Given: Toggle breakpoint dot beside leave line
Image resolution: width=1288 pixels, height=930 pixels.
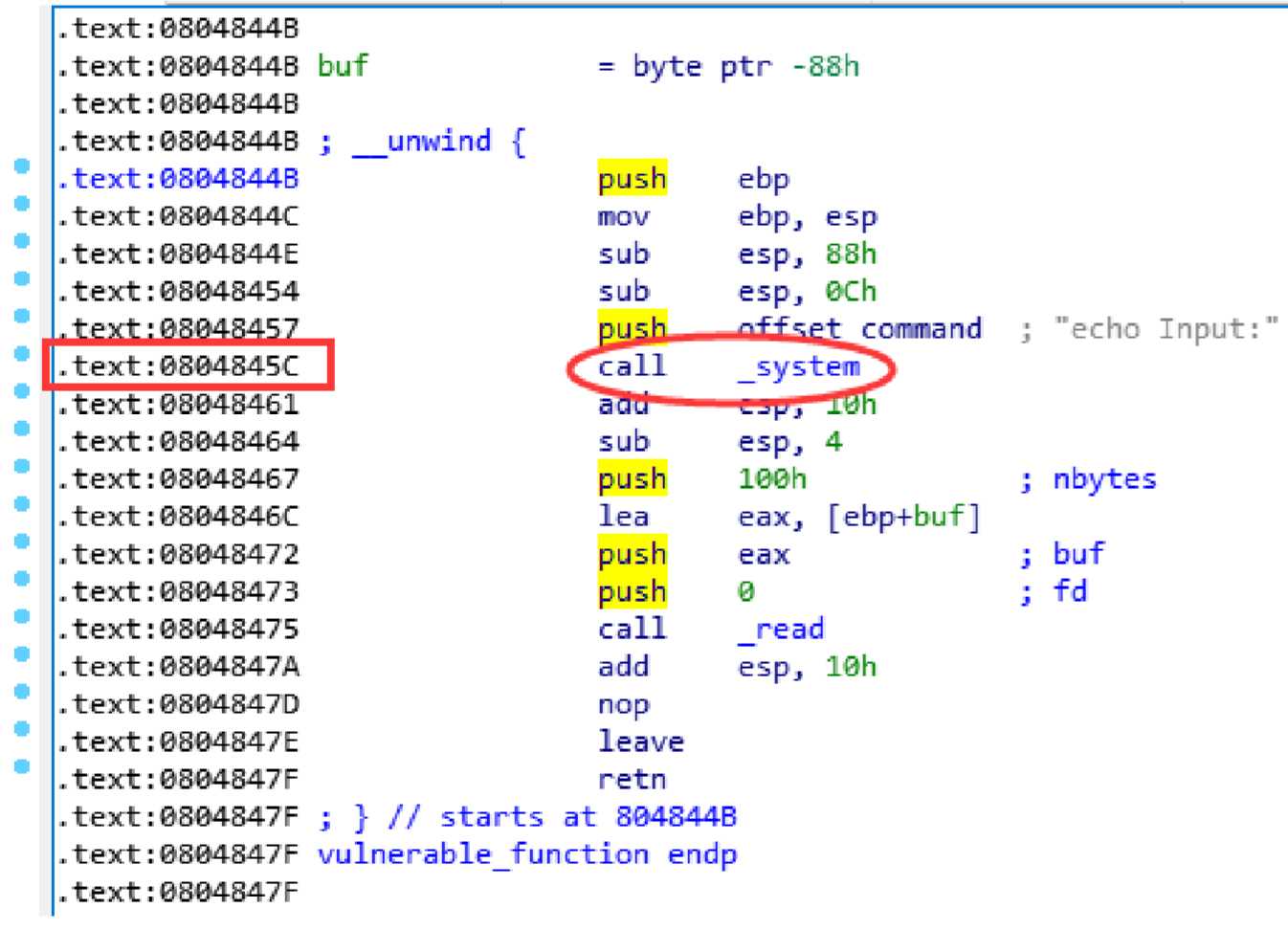Looking at the screenshot, I should click(x=22, y=729).
